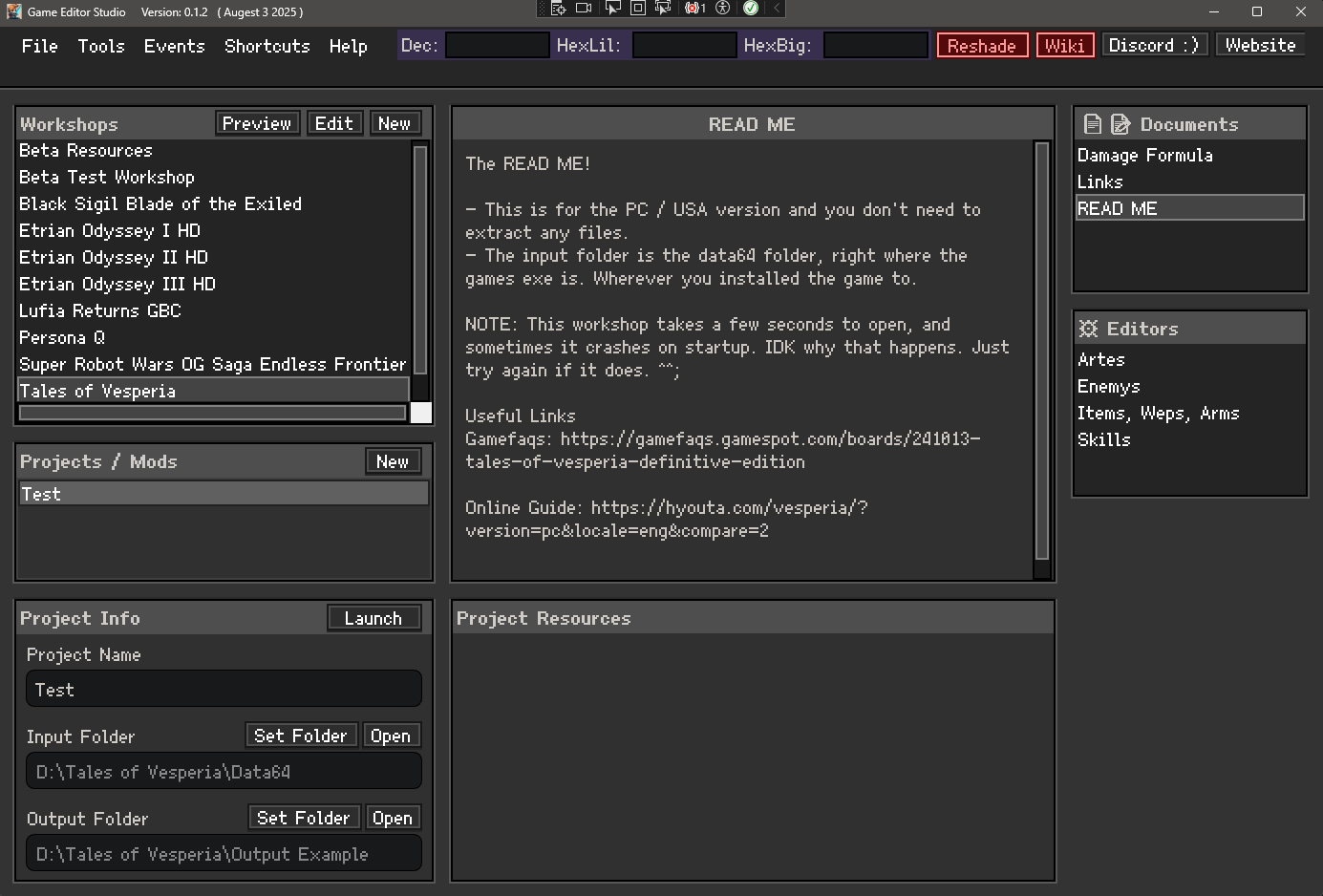Click the edit document icon in Documents
Image resolution: width=1323 pixels, height=896 pixels.
click(x=1120, y=124)
